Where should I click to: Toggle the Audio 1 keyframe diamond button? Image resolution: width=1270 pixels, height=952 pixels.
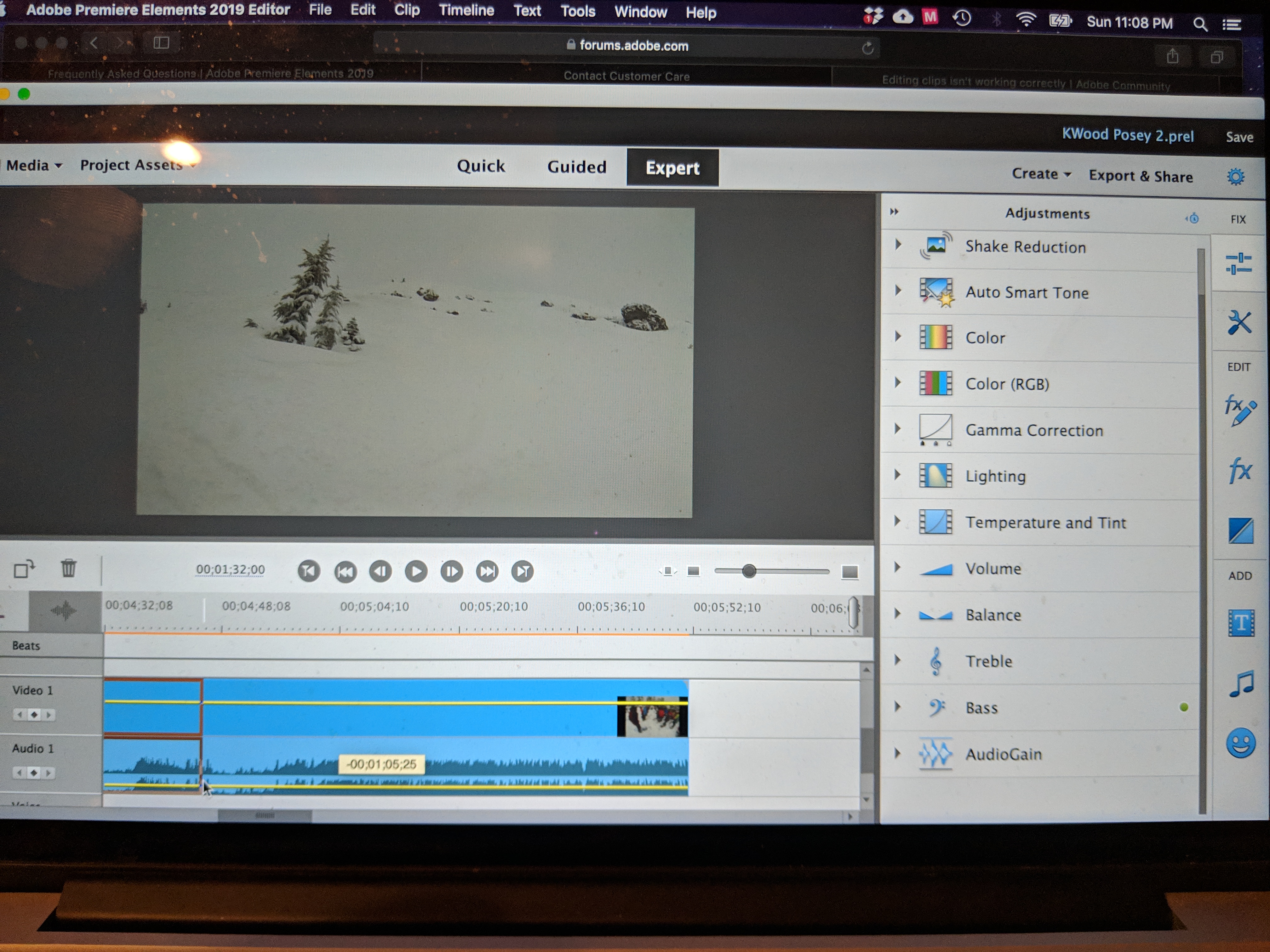point(34,773)
